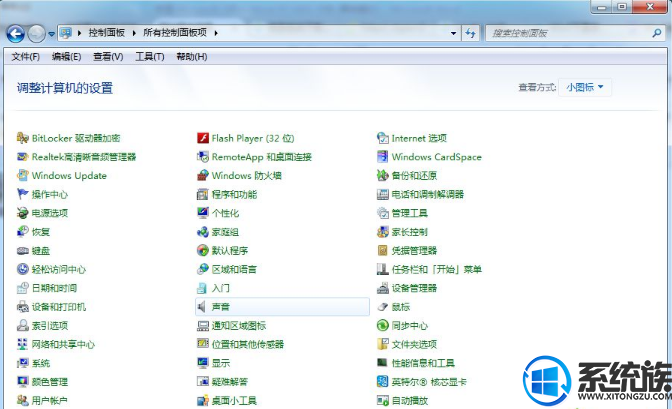This screenshot has height=409, width=672.
Task: Open the 文件(F) menu
Action: point(25,57)
